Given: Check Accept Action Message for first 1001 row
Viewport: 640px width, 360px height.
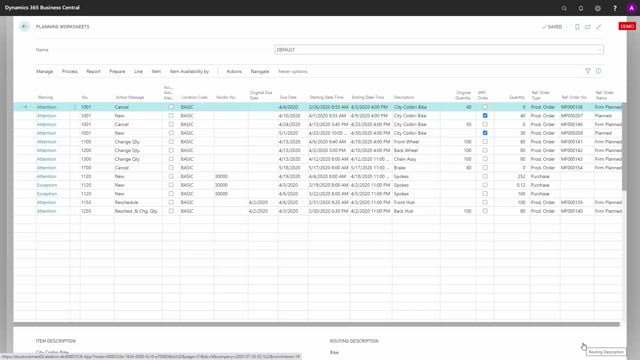Looking at the screenshot, I should click(171, 107).
